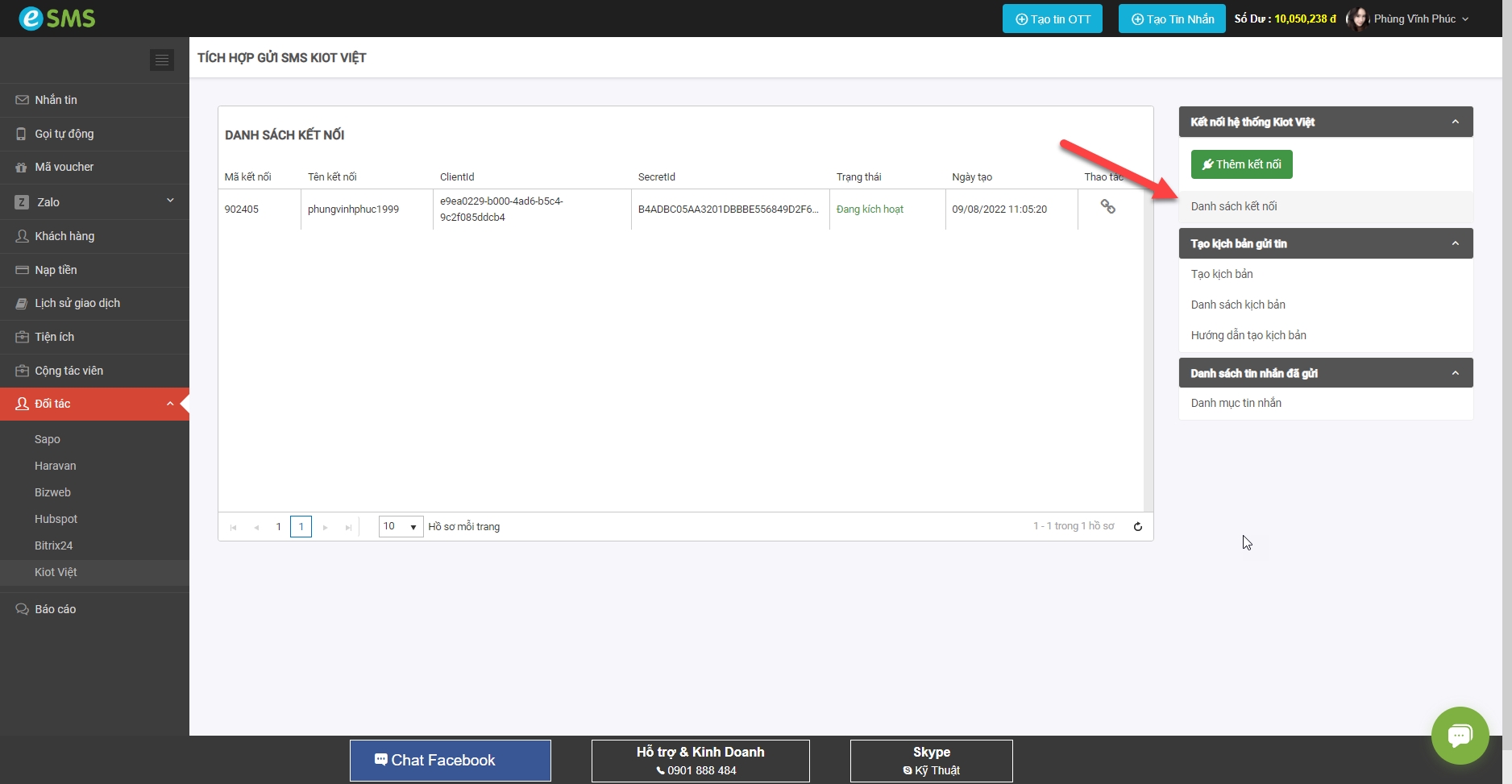Click page number 1 box in pagination

(x=301, y=527)
